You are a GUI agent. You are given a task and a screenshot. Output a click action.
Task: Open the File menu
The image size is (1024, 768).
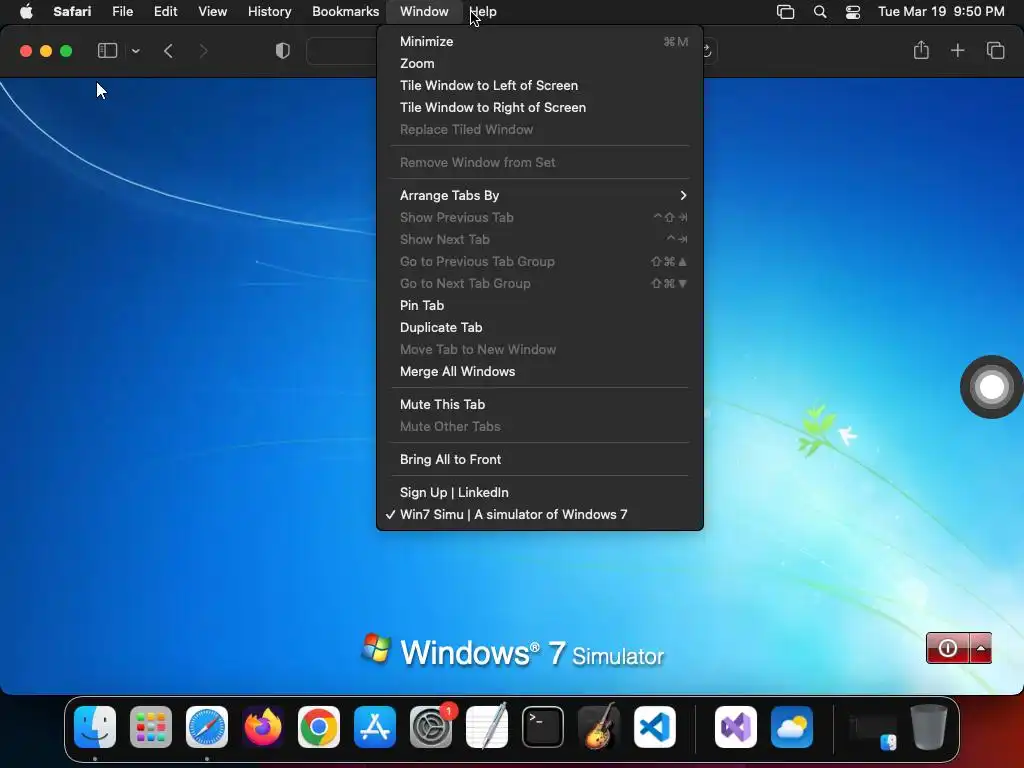pyautogui.click(x=122, y=12)
